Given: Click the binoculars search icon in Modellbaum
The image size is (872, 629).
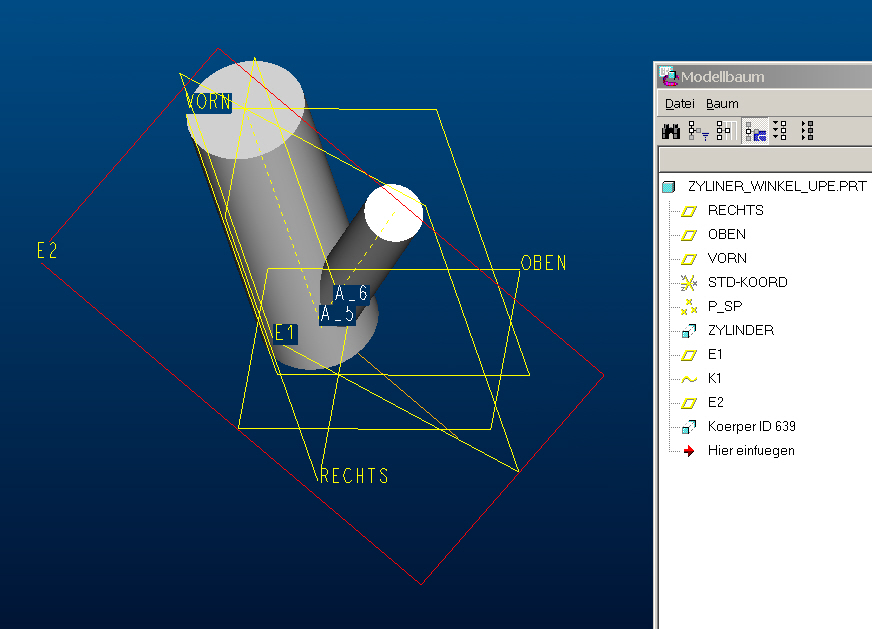Looking at the screenshot, I should 671,131.
